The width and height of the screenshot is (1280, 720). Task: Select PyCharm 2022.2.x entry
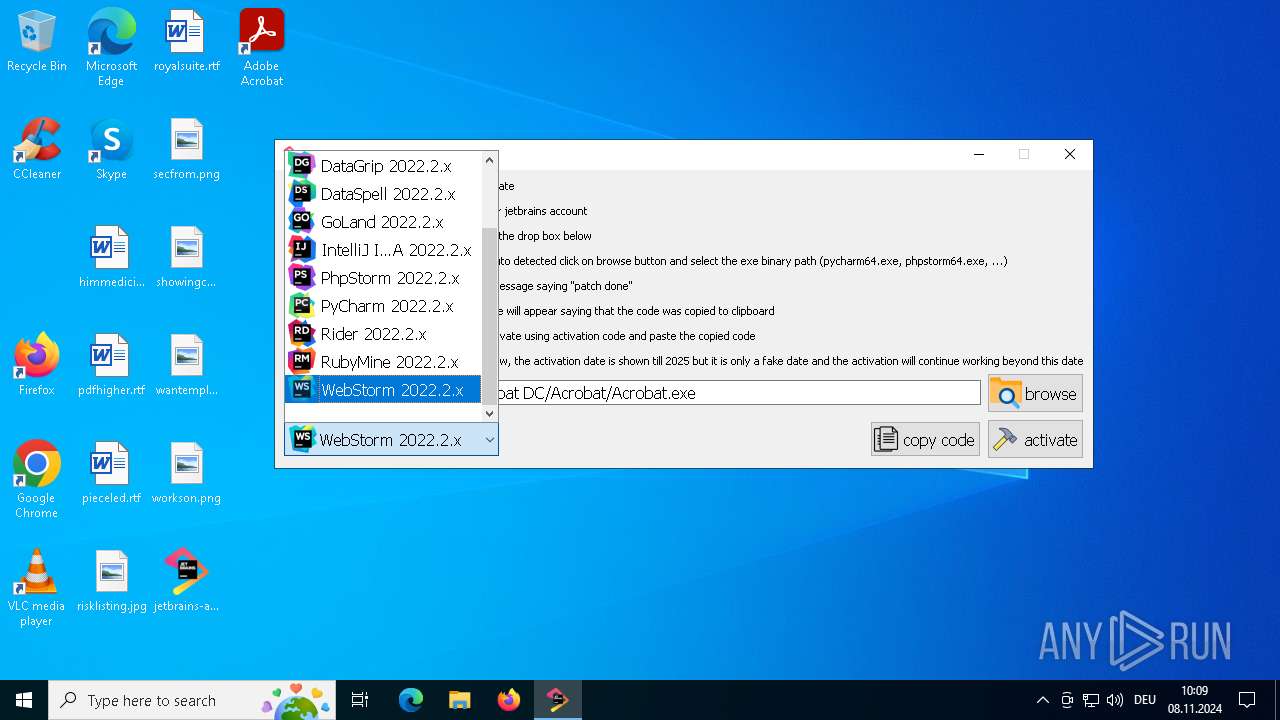[383, 306]
